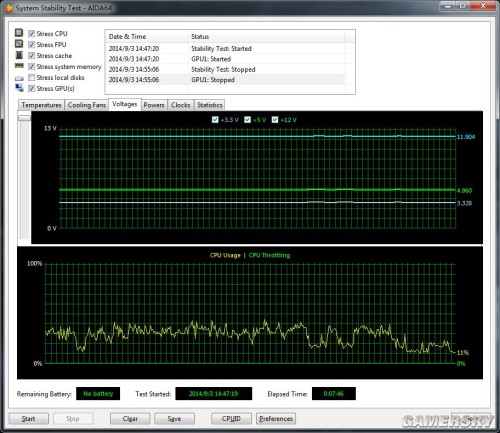Select the GPU1: Stopped log entry

[225, 80]
